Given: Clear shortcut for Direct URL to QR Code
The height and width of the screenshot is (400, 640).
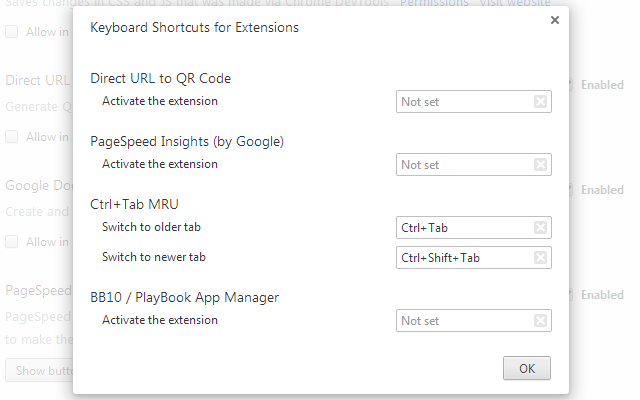Looking at the screenshot, I should 540,101.
